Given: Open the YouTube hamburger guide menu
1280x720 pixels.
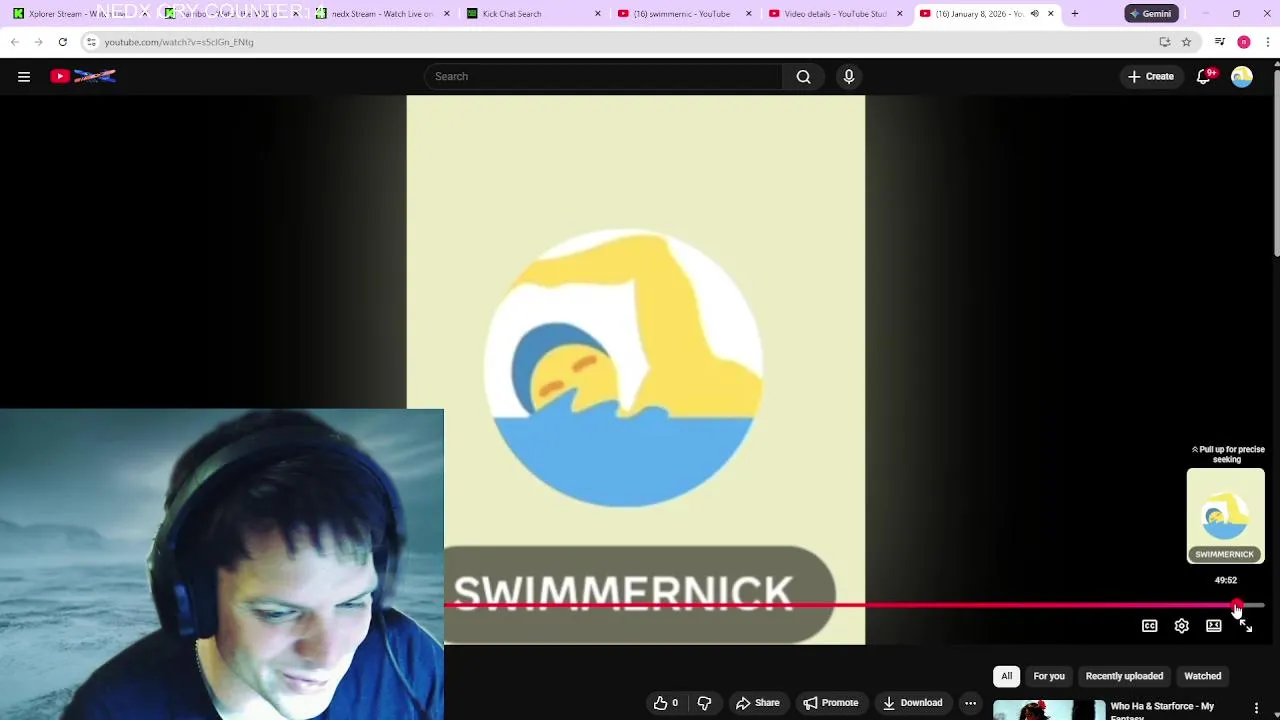Looking at the screenshot, I should pyautogui.click(x=24, y=76).
